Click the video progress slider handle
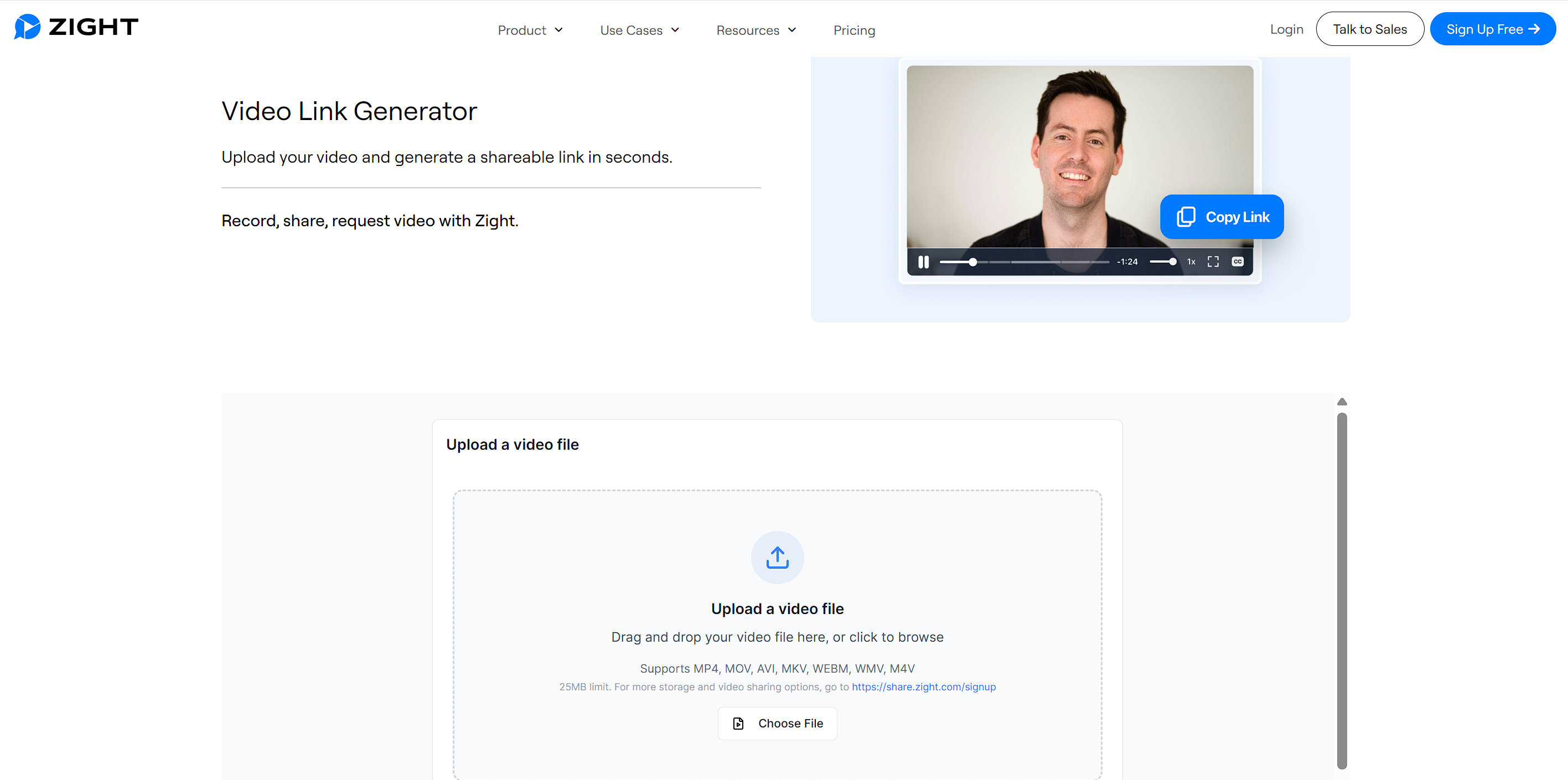 click(972, 262)
